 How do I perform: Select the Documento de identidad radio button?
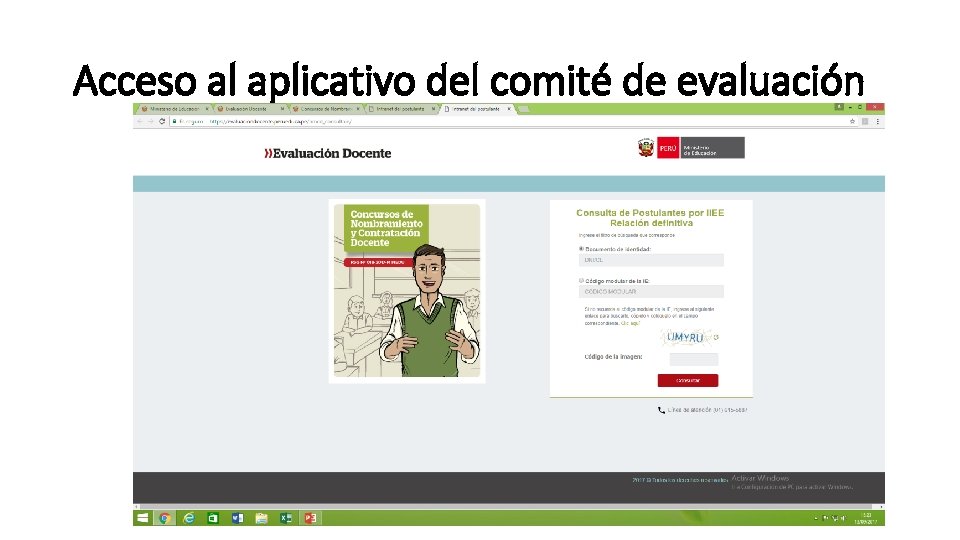pyautogui.click(x=581, y=249)
